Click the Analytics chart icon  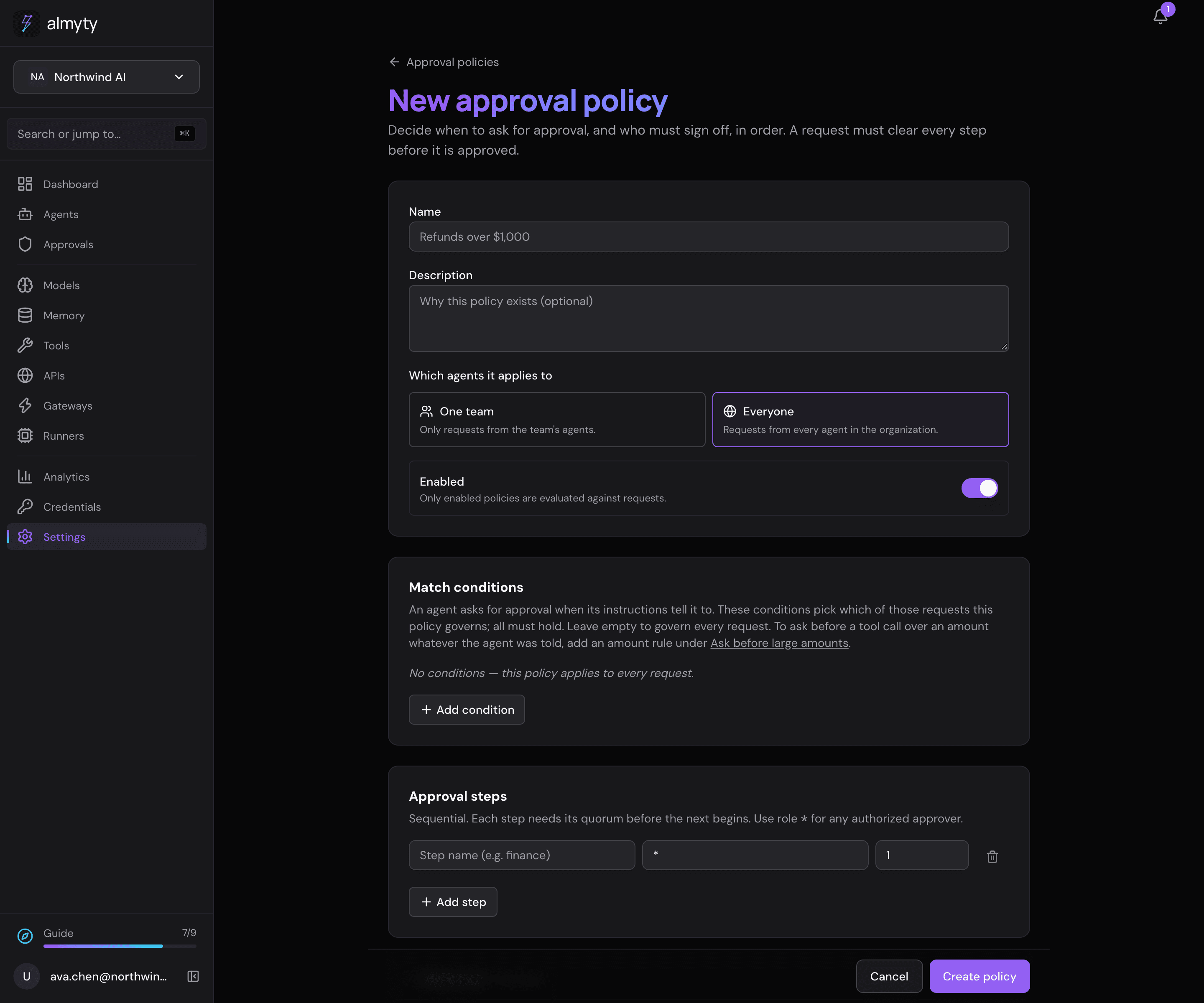pos(25,477)
